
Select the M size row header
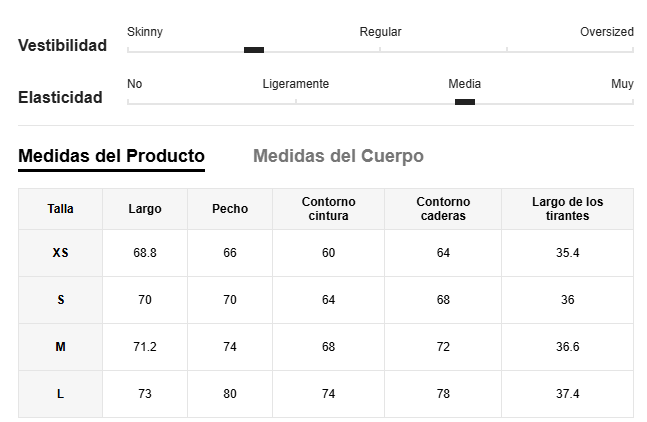point(60,347)
